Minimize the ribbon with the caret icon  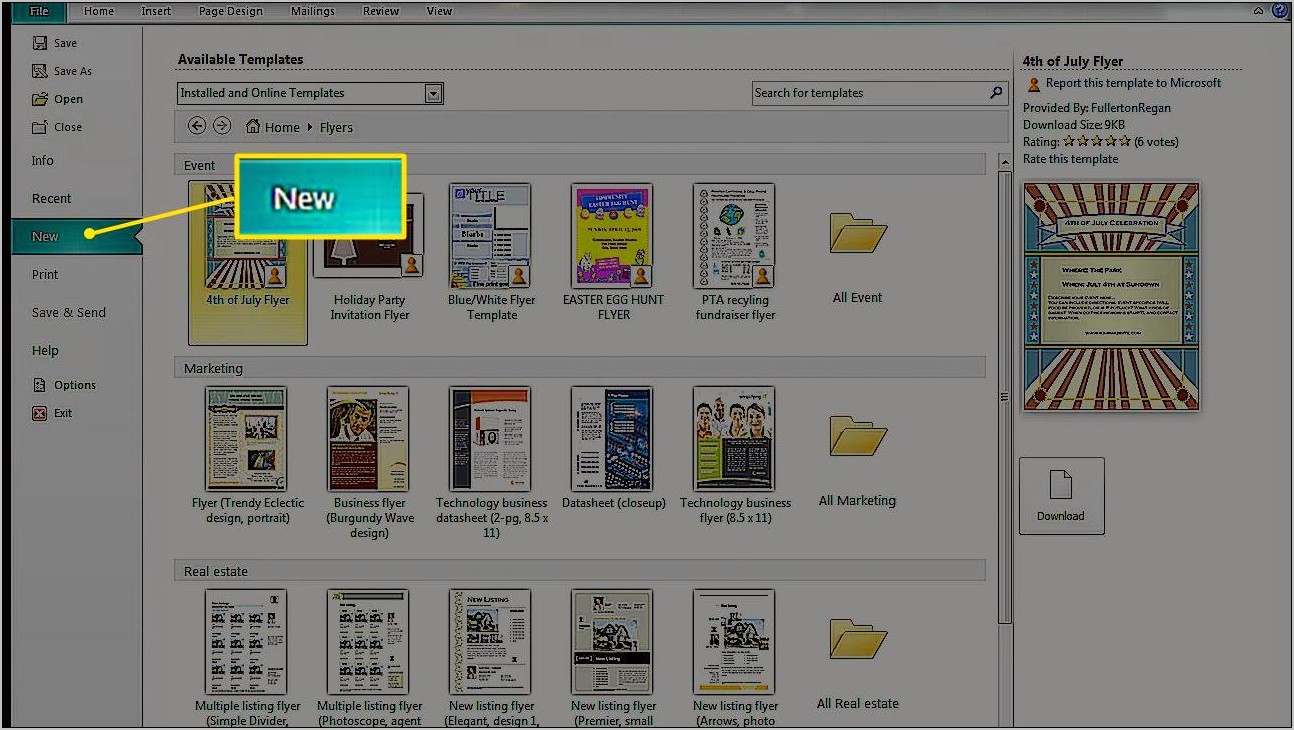(x=1257, y=11)
